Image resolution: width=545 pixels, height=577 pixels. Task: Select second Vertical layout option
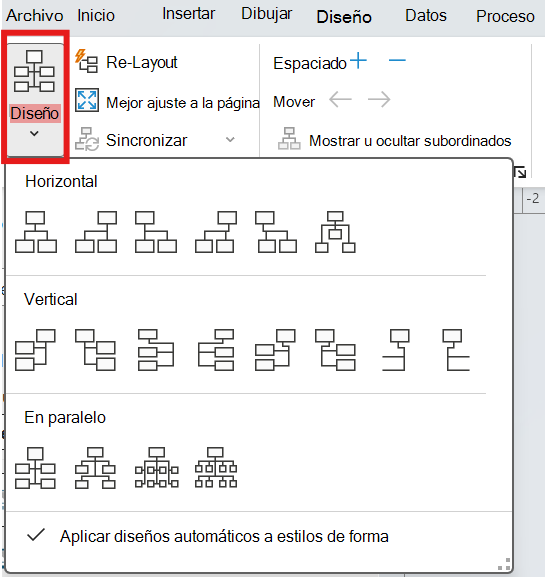[x=95, y=350]
